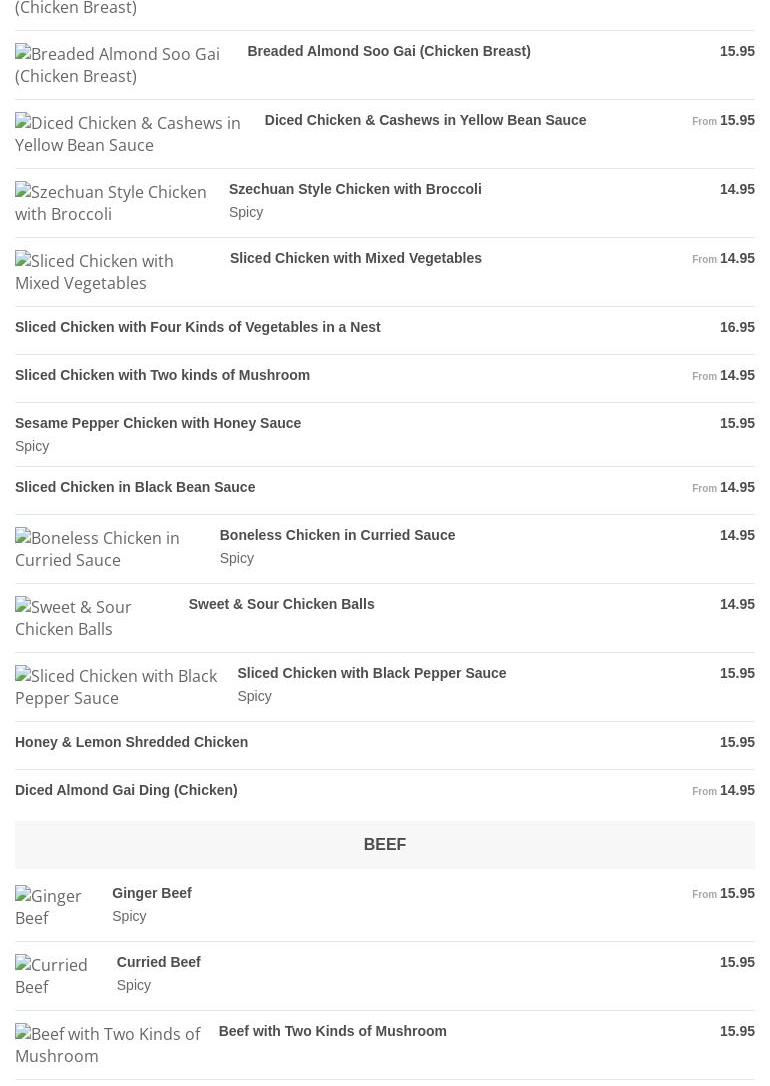The image size is (770, 1086).
Task: Select the Curried Beef item title
Action: pos(159,962)
